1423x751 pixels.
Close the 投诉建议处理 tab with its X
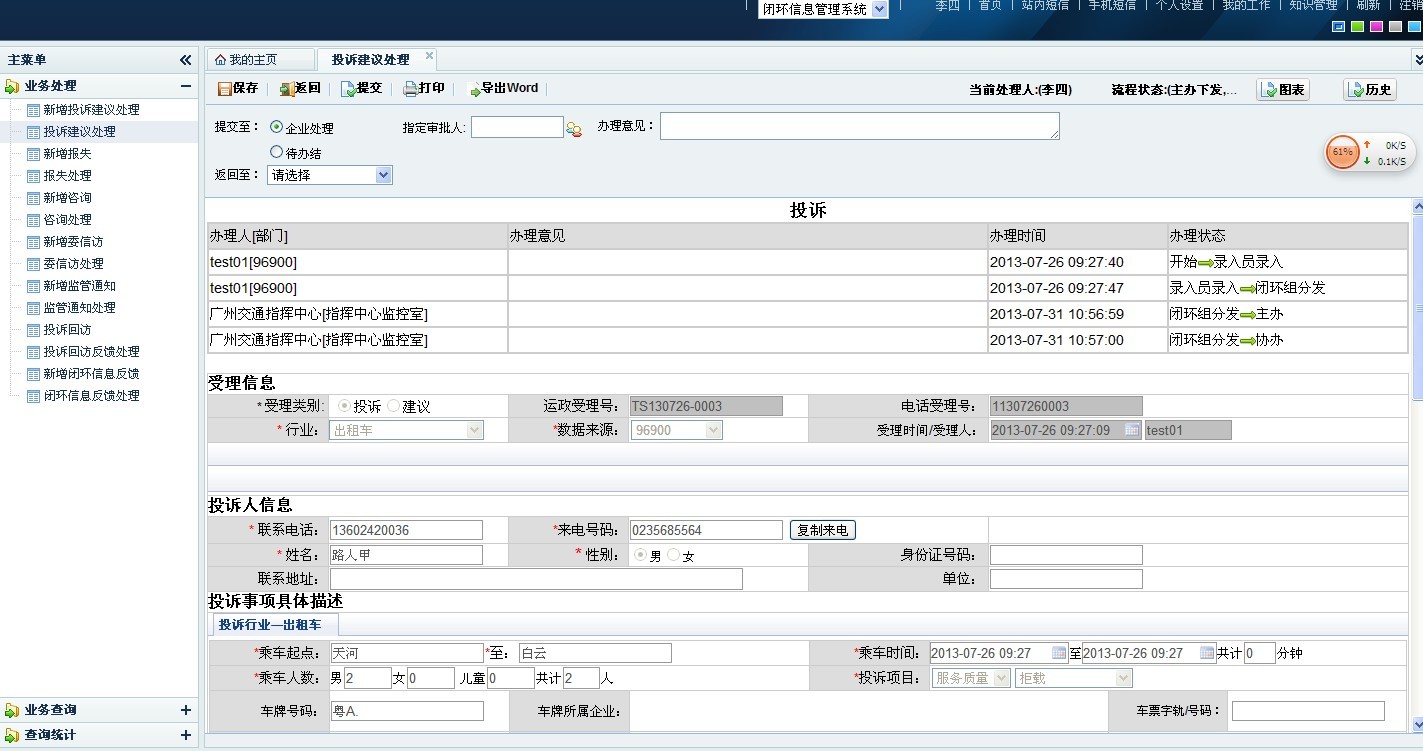click(430, 56)
